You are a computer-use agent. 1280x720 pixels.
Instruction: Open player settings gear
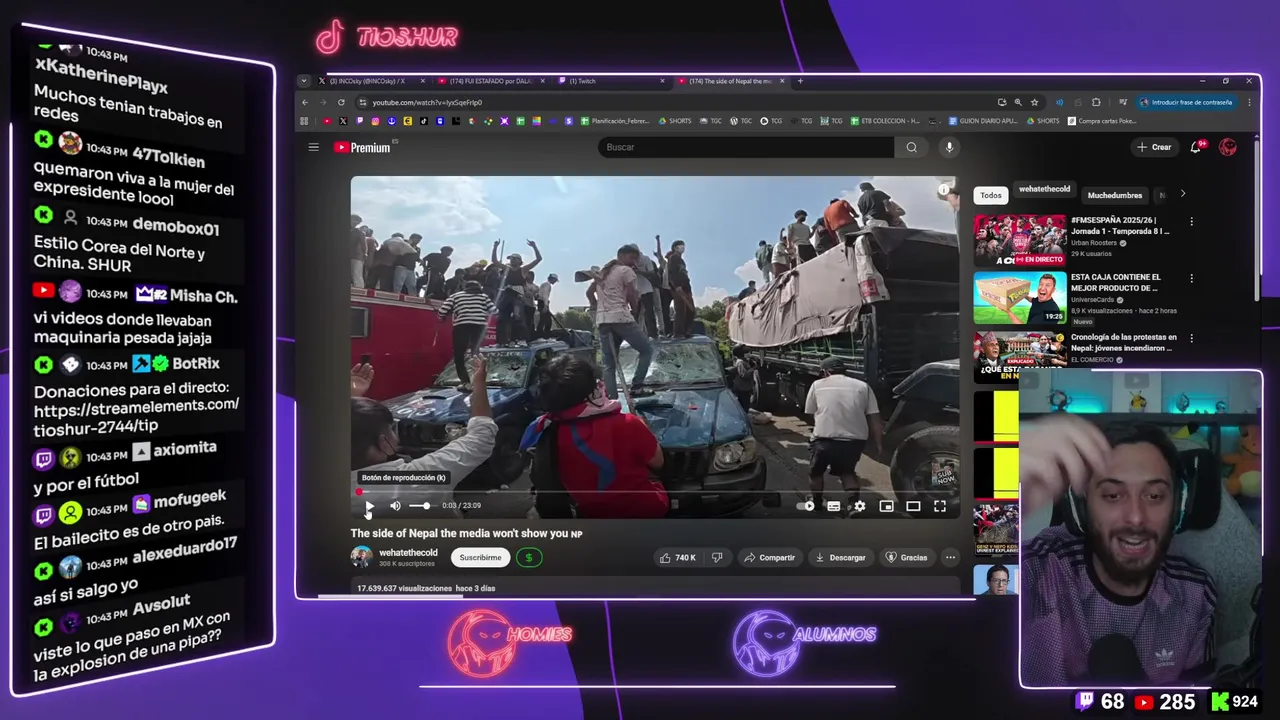click(x=859, y=506)
